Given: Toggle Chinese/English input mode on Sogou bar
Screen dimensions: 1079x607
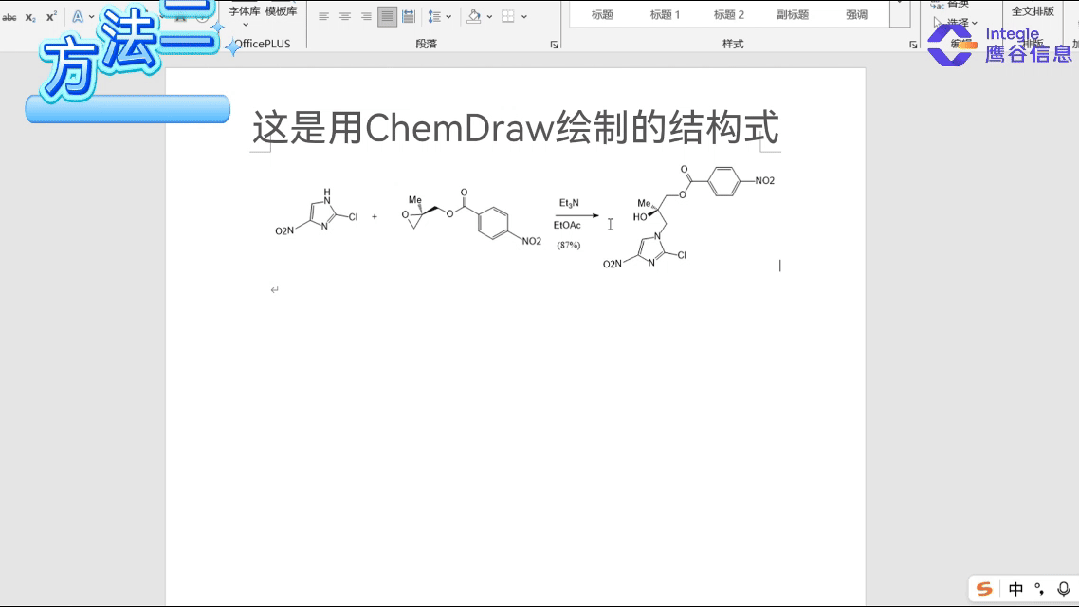Looking at the screenshot, I should (x=1015, y=589).
